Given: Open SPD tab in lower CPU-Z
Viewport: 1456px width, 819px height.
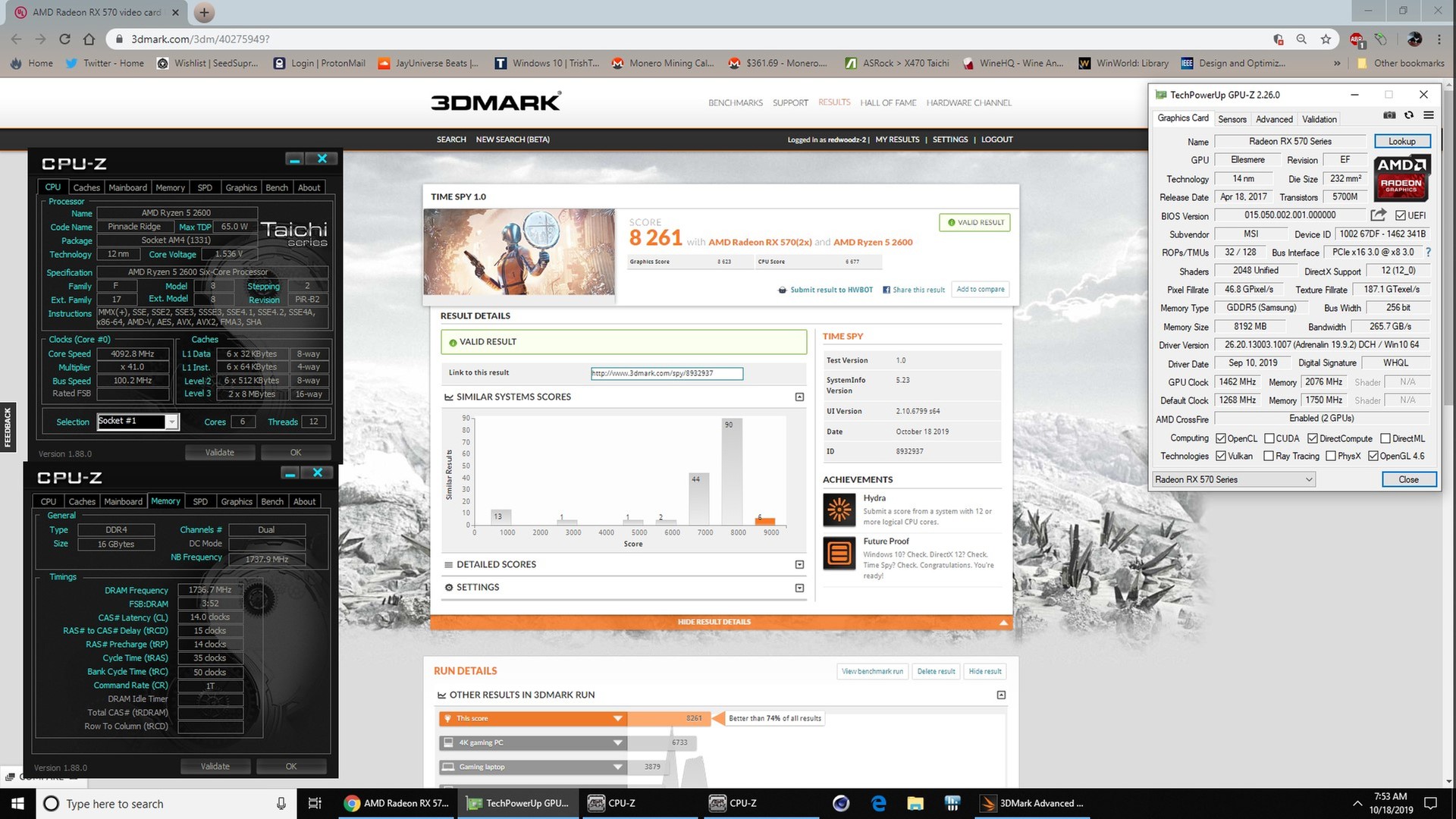Looking at the screenshot, I should [200, 501].
